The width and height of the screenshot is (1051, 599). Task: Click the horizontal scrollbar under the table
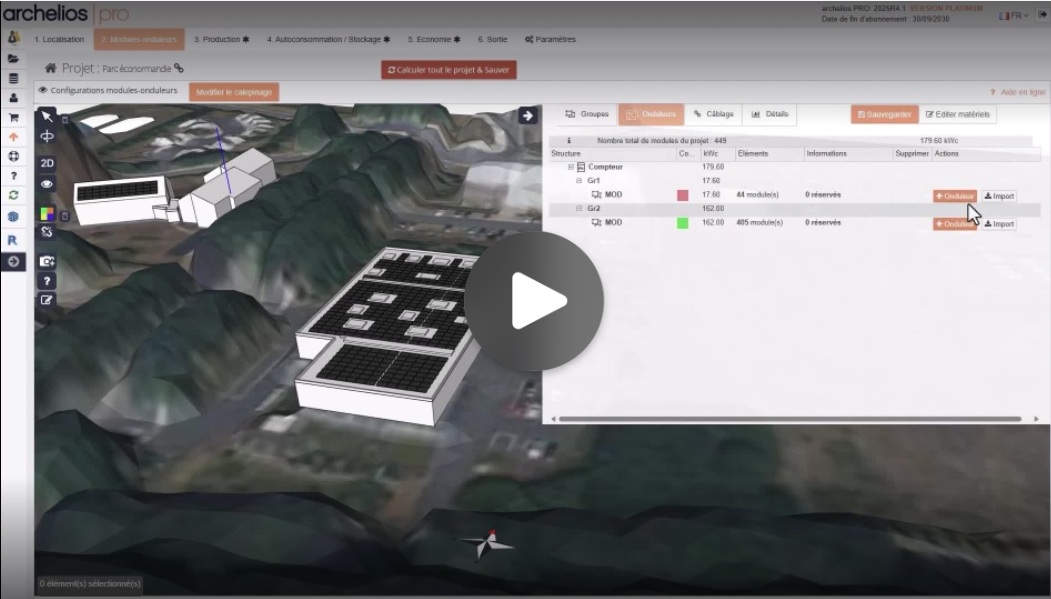tap(788, 419)
